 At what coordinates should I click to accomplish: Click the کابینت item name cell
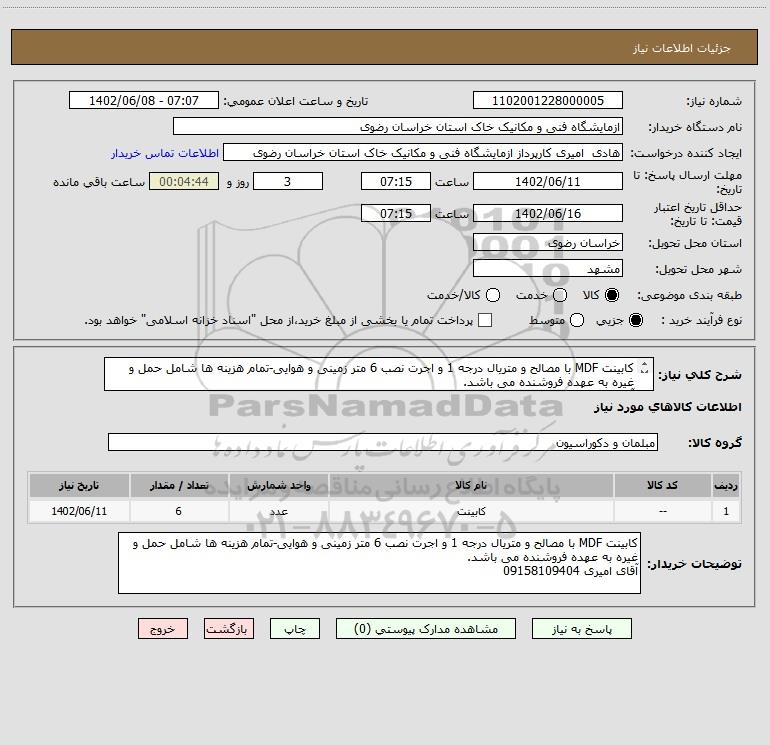click(471, 511)
